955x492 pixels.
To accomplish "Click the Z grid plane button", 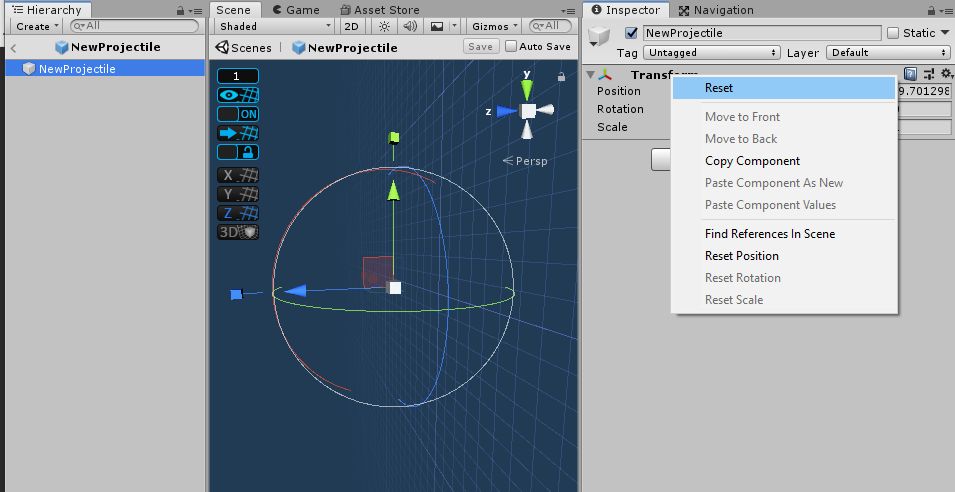I will coord(238,213).
